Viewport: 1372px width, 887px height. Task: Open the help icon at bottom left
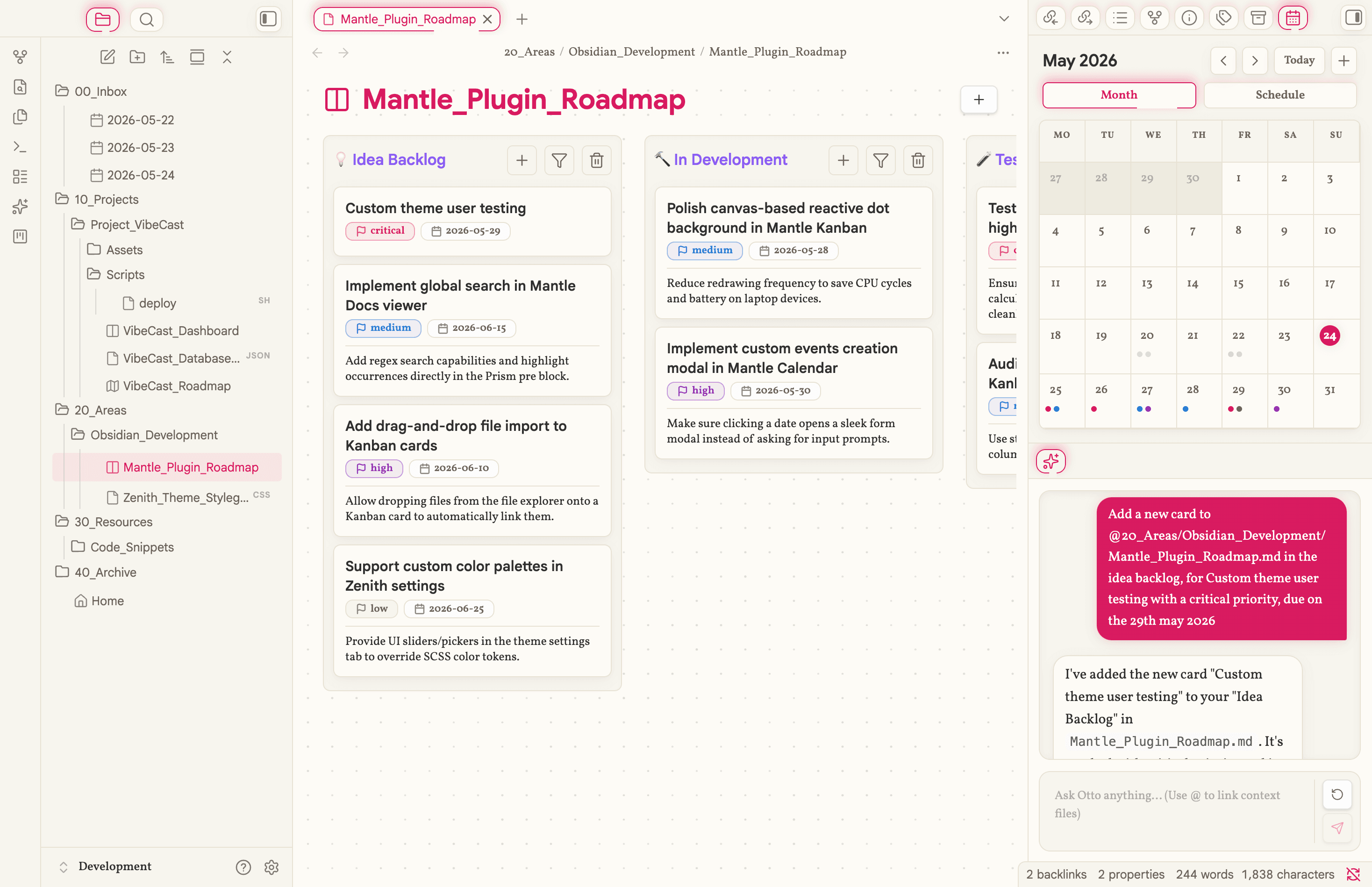[243, 867]
